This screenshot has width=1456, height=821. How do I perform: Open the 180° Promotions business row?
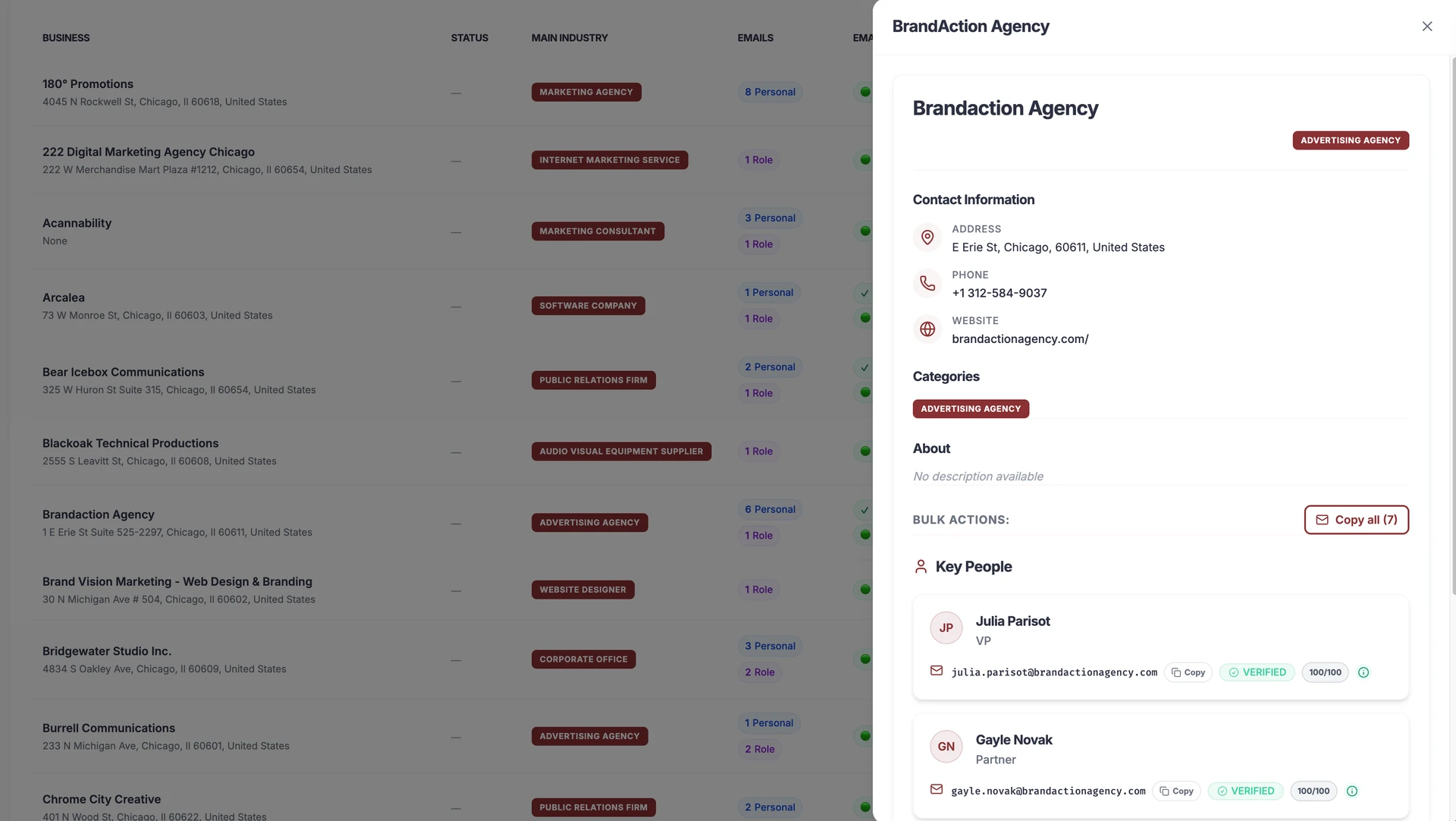pyautogui.click(x=88, y=84)
